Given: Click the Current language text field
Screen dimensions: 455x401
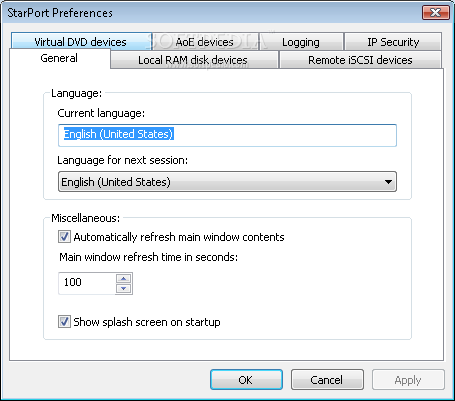Looking at the screenshot, I should pos(227,135).
